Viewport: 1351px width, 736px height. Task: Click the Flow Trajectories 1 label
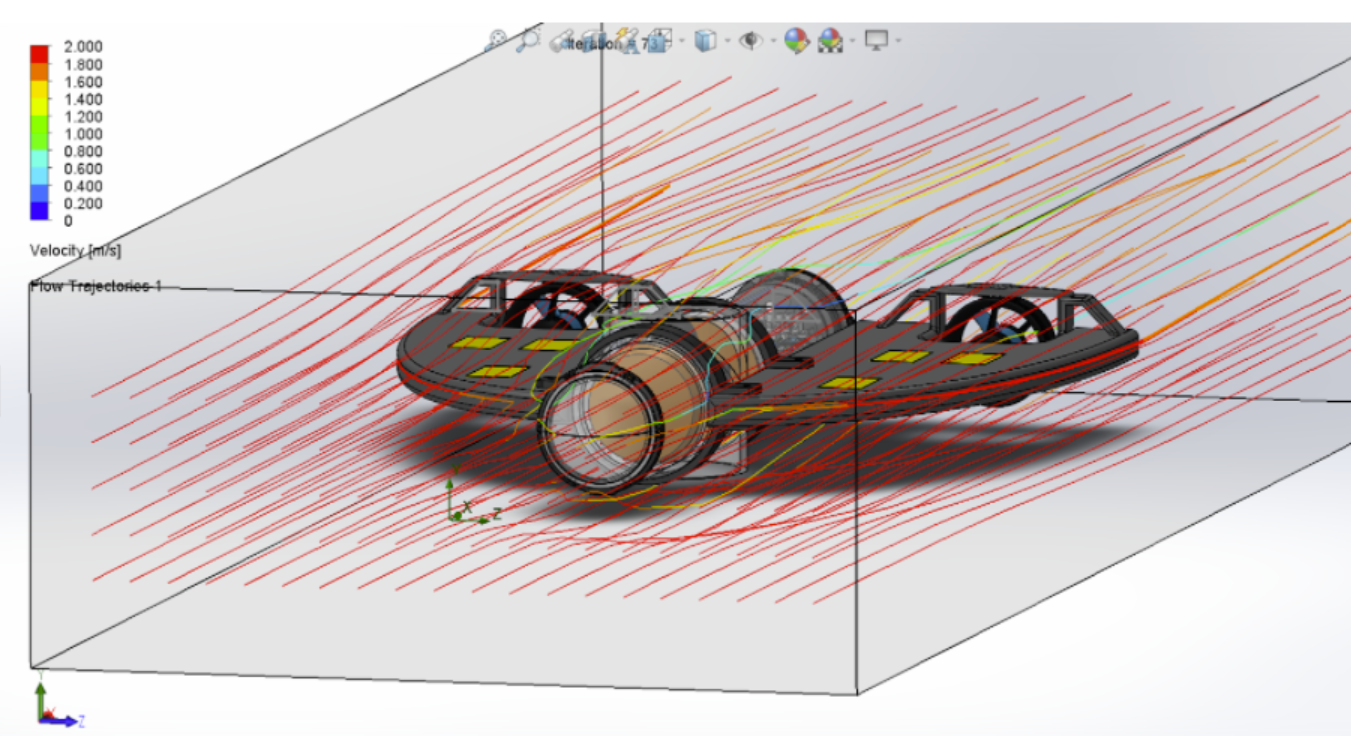click(x=96, y=287)
